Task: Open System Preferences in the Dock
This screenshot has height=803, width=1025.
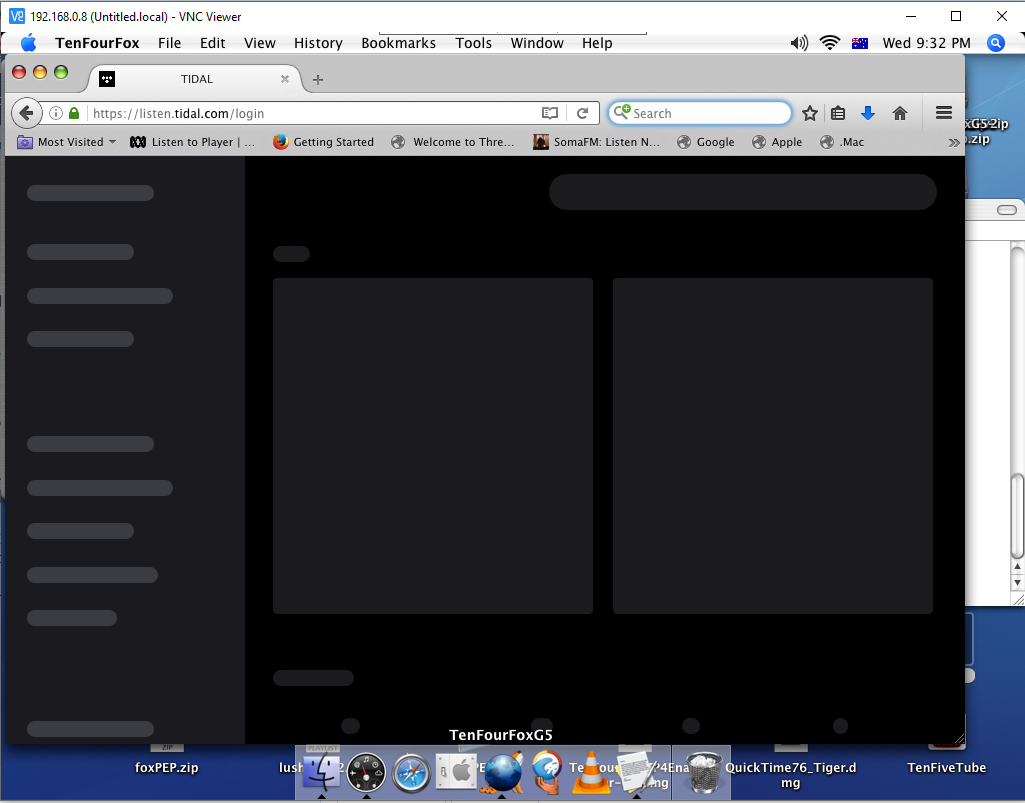Action: pos(456,772)
